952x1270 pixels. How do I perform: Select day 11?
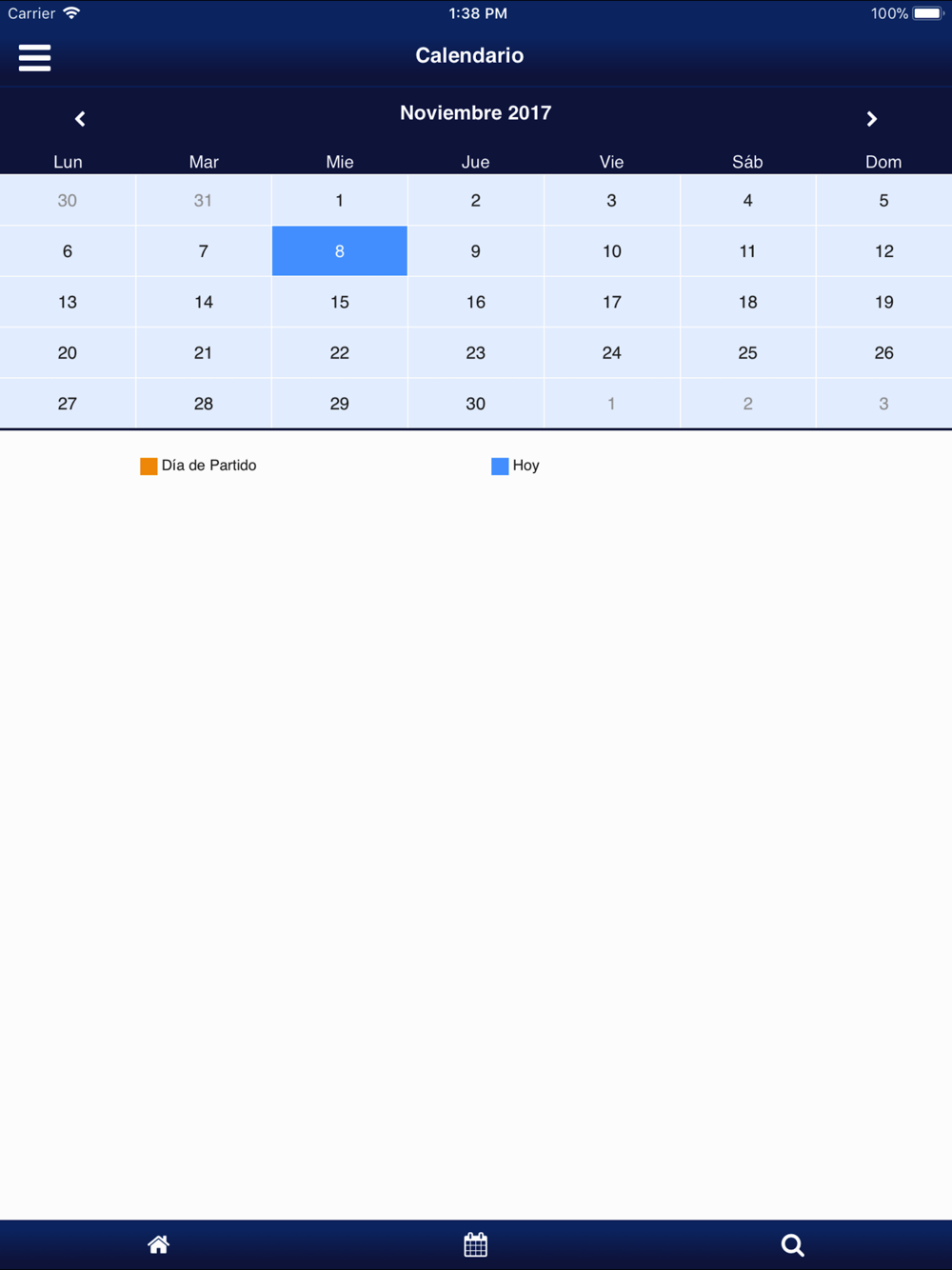pos(748,251)
